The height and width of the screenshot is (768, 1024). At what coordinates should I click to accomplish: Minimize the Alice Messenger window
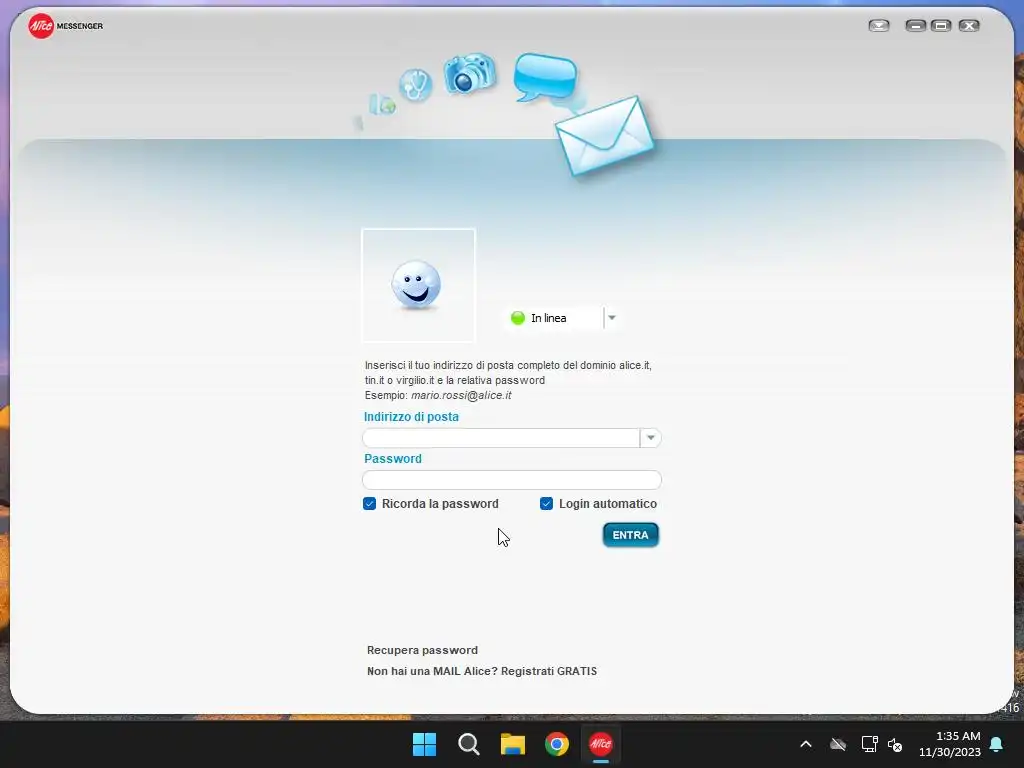click(916, 25)
